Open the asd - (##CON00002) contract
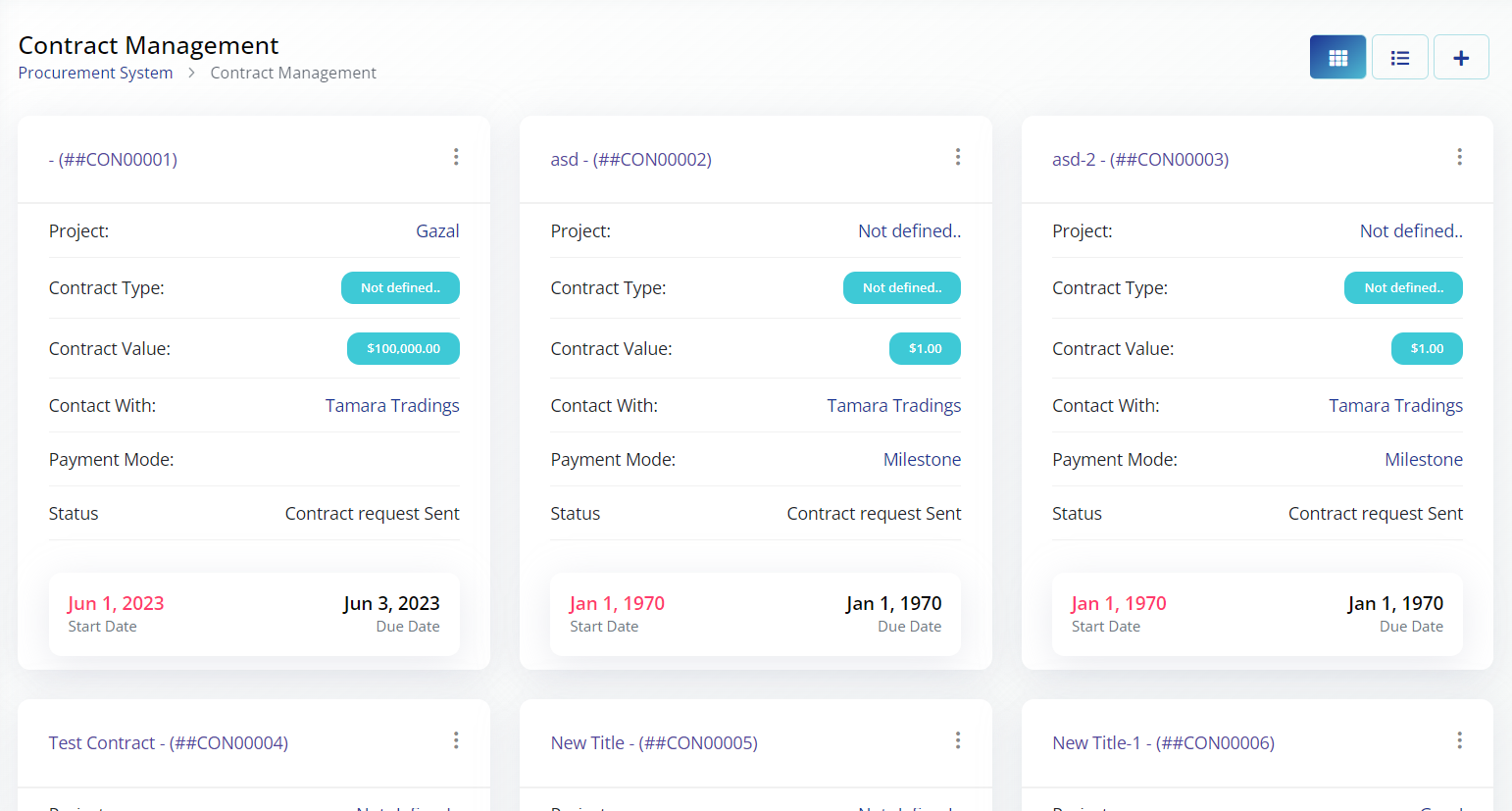The image size is (1512, 811). [630, 160]
